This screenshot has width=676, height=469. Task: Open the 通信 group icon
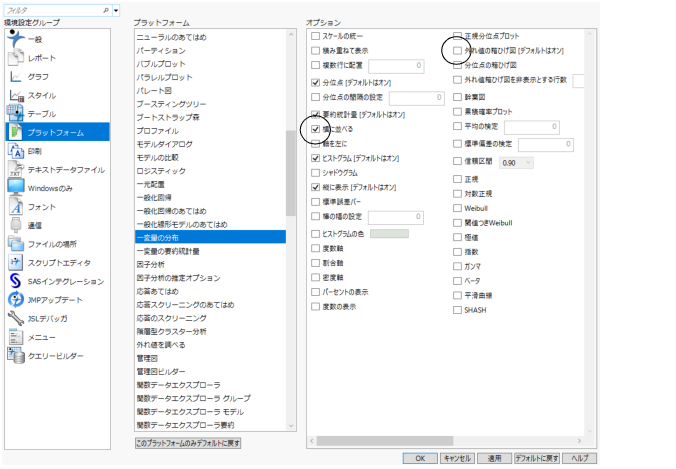[16, 225]
